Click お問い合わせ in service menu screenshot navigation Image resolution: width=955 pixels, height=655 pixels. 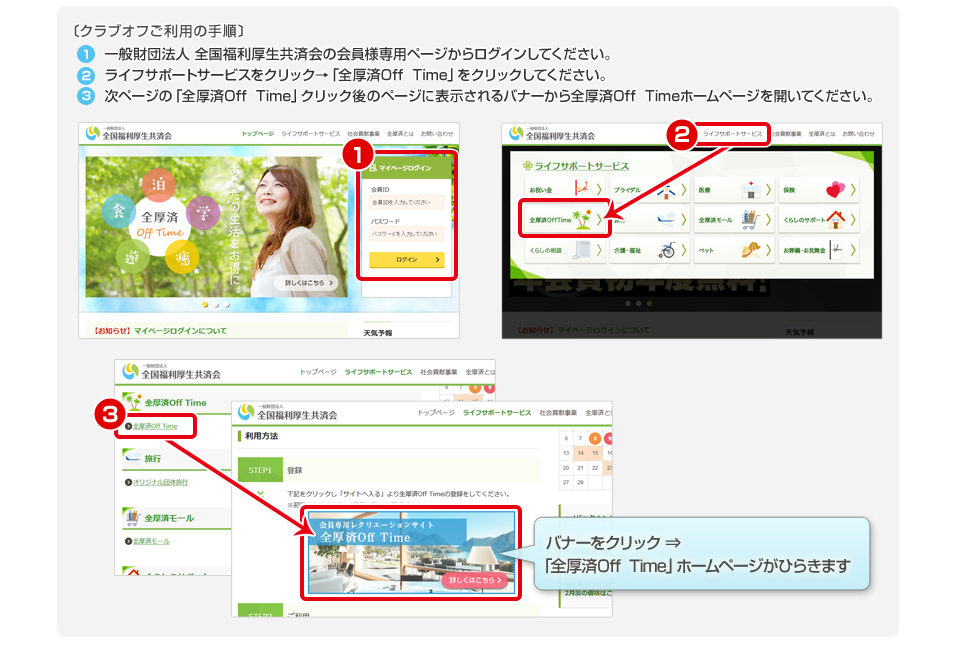859,133
